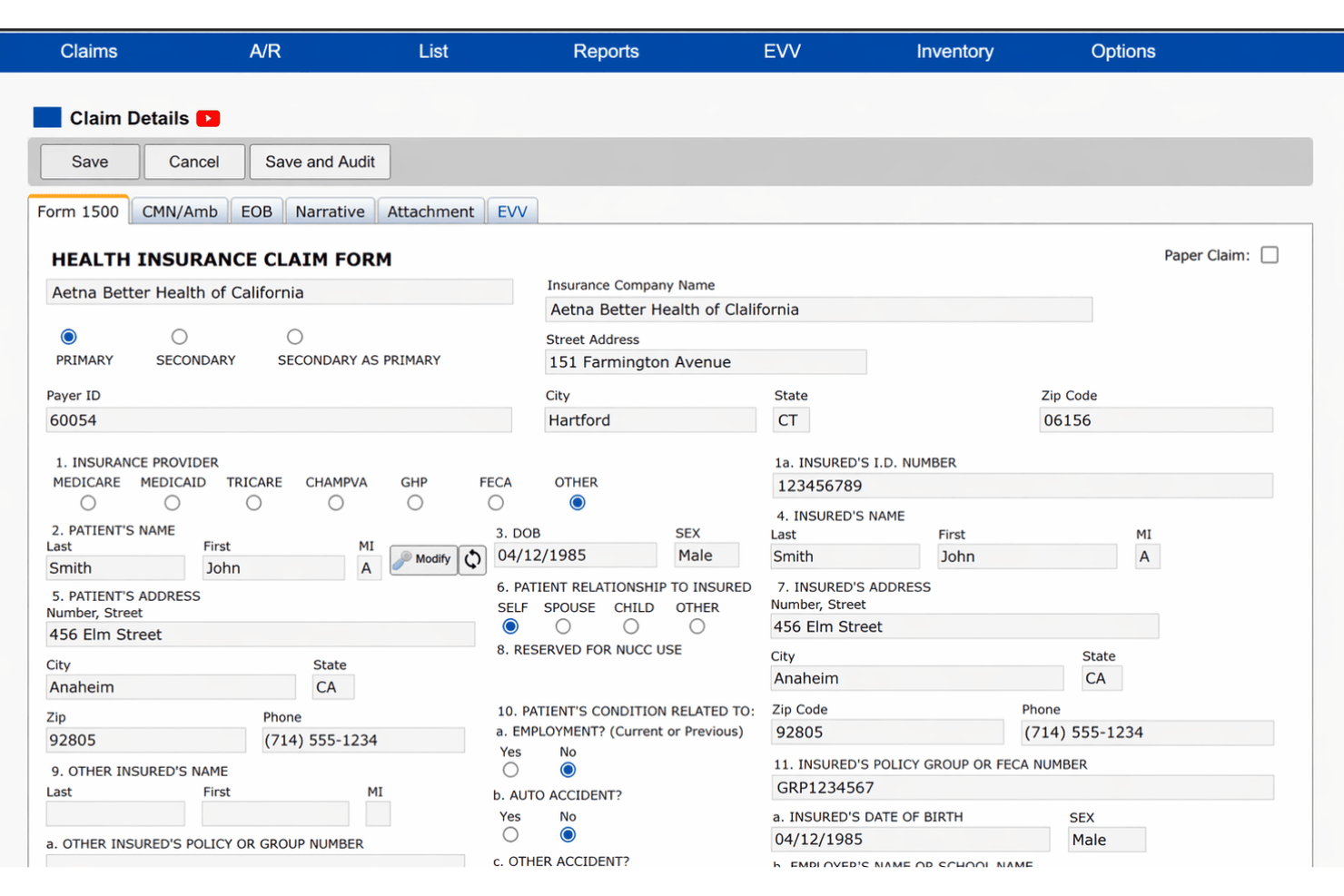
Task: Open the YouTube help video icon
Action: (208, 118)
